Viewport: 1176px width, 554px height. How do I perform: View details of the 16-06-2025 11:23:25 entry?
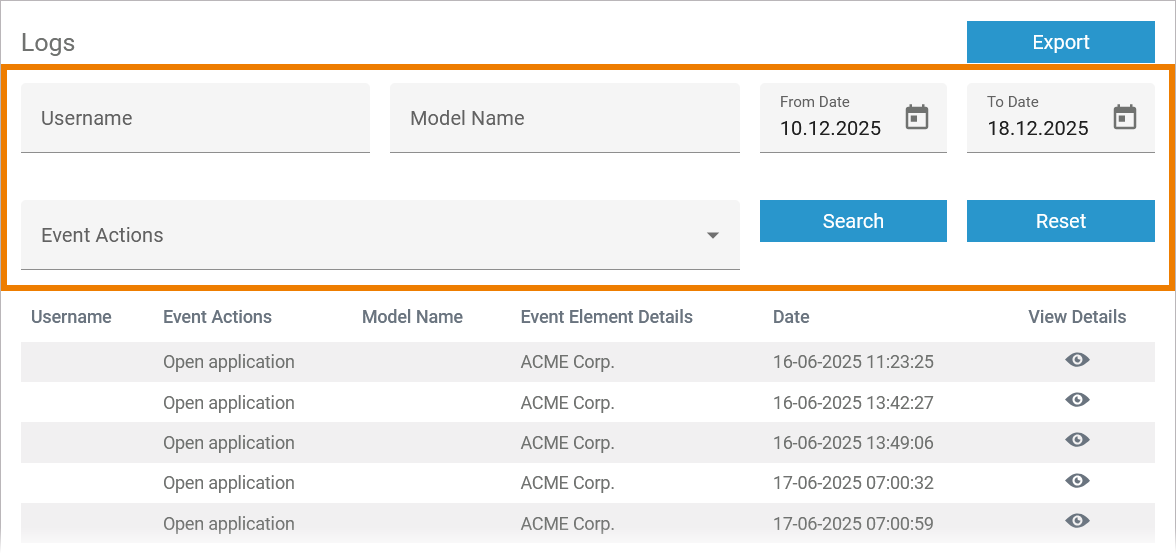[1077, 360]
